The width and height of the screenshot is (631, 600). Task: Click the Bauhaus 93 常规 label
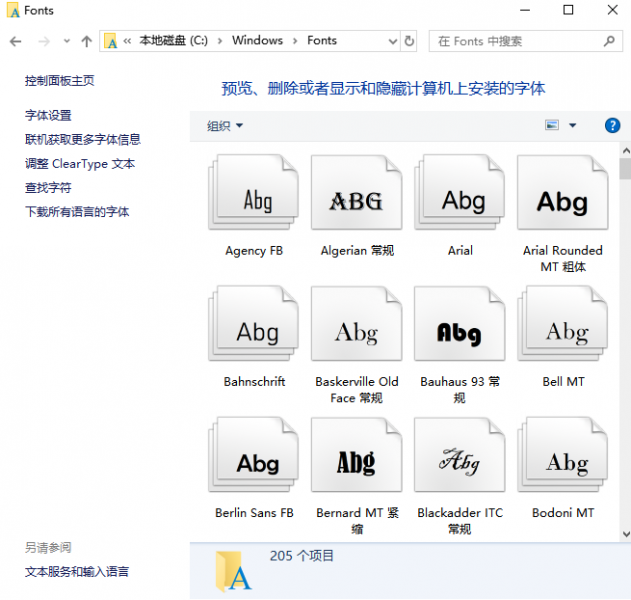click(460, 390)
